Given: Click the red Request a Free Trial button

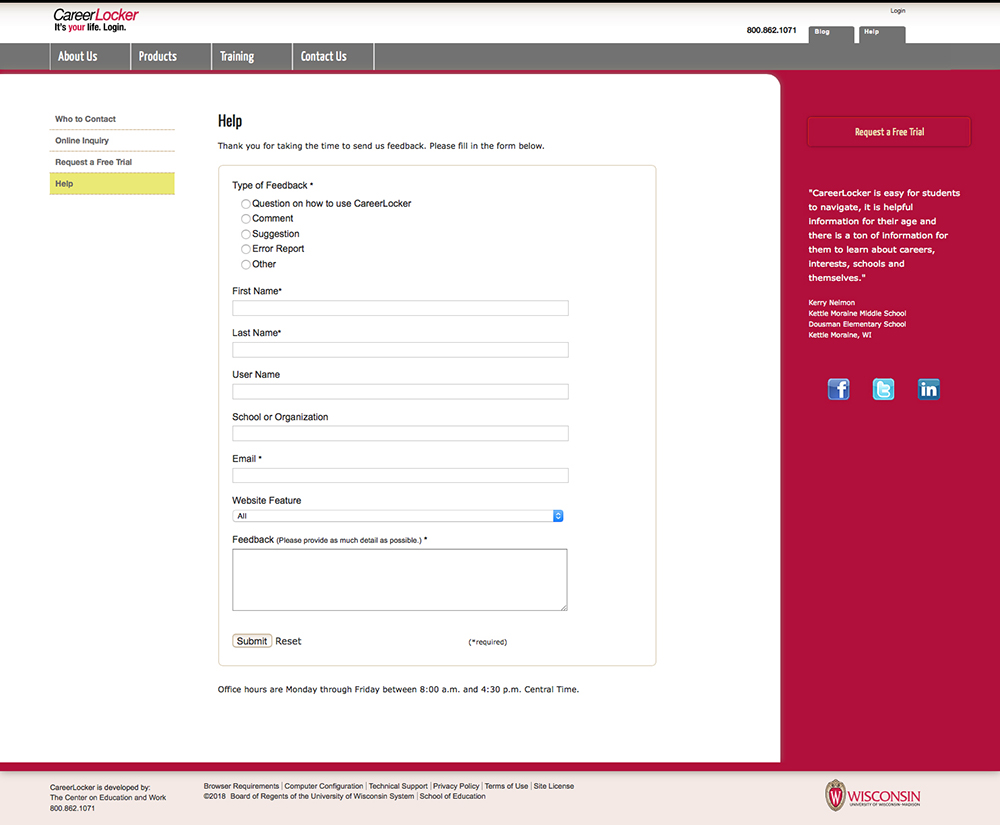Looking at the screenshot, I should (889, 132).
